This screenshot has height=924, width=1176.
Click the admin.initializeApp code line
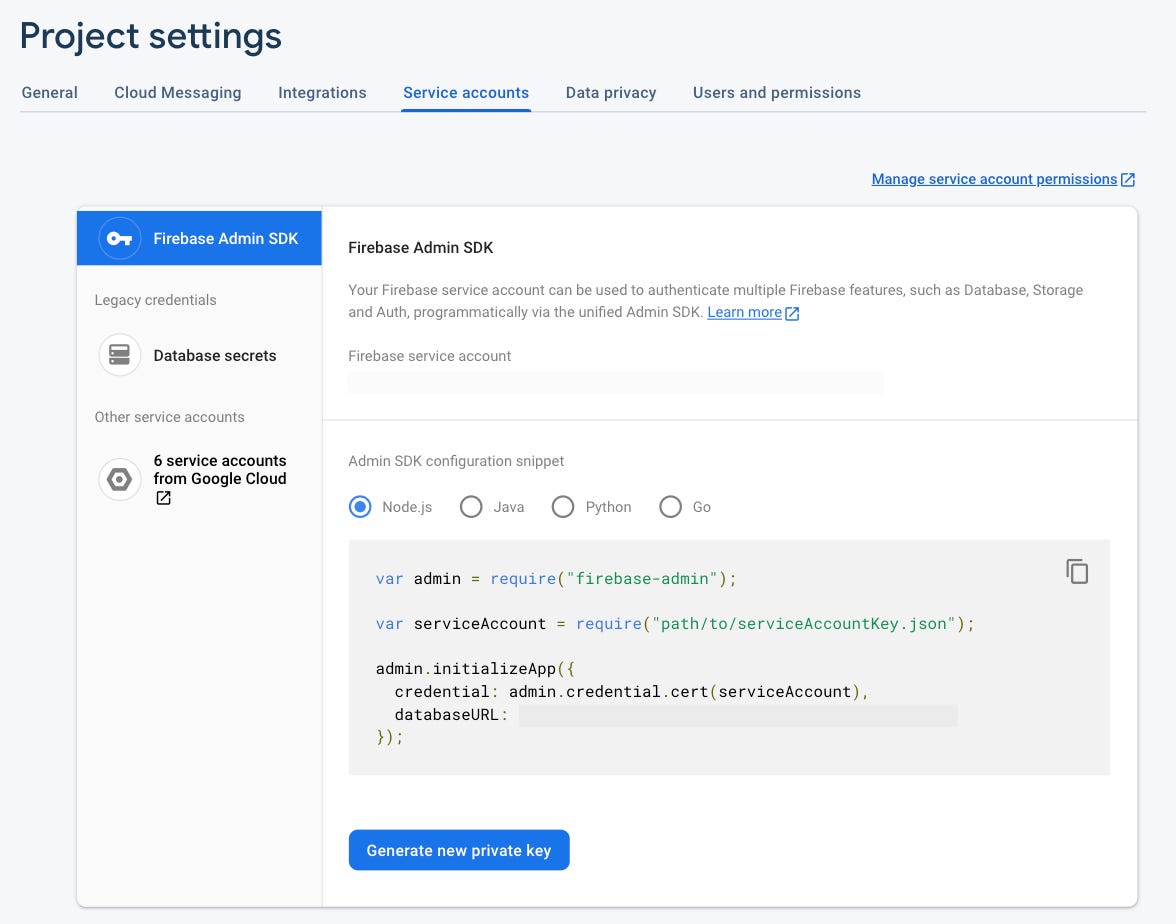[476, 669]
